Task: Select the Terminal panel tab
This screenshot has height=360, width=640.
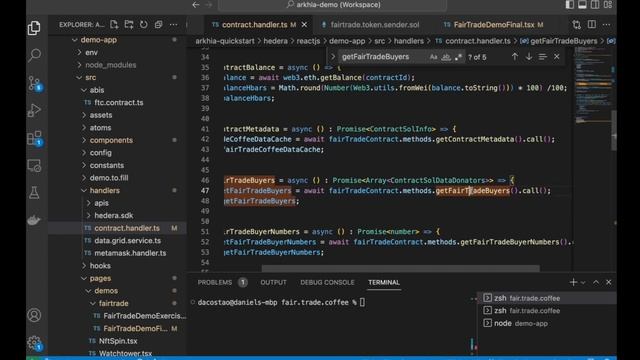Action: point(384,282)
